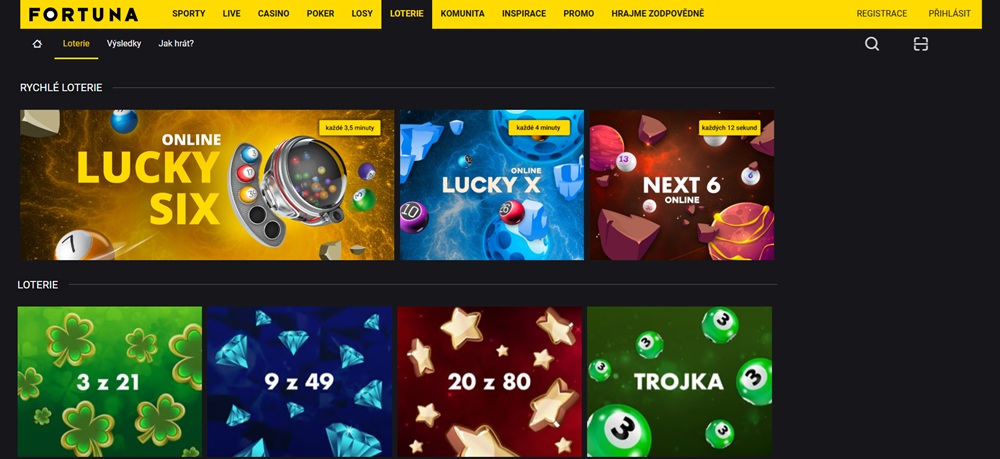
Task: Click the ticket scan icon
Action: pyautogui.click(x=920, y=44)
